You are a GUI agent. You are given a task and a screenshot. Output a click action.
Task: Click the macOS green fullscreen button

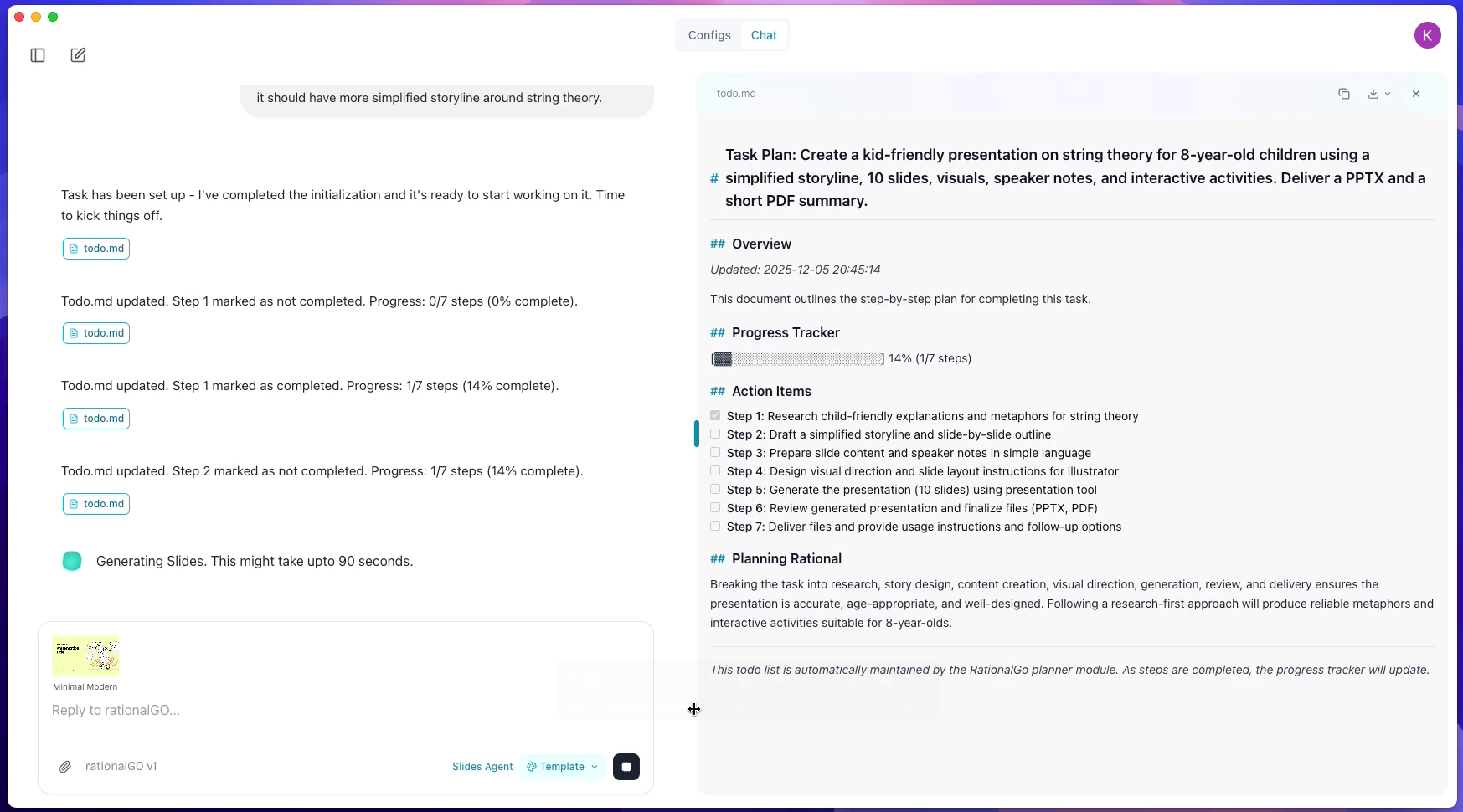[53, 17]
